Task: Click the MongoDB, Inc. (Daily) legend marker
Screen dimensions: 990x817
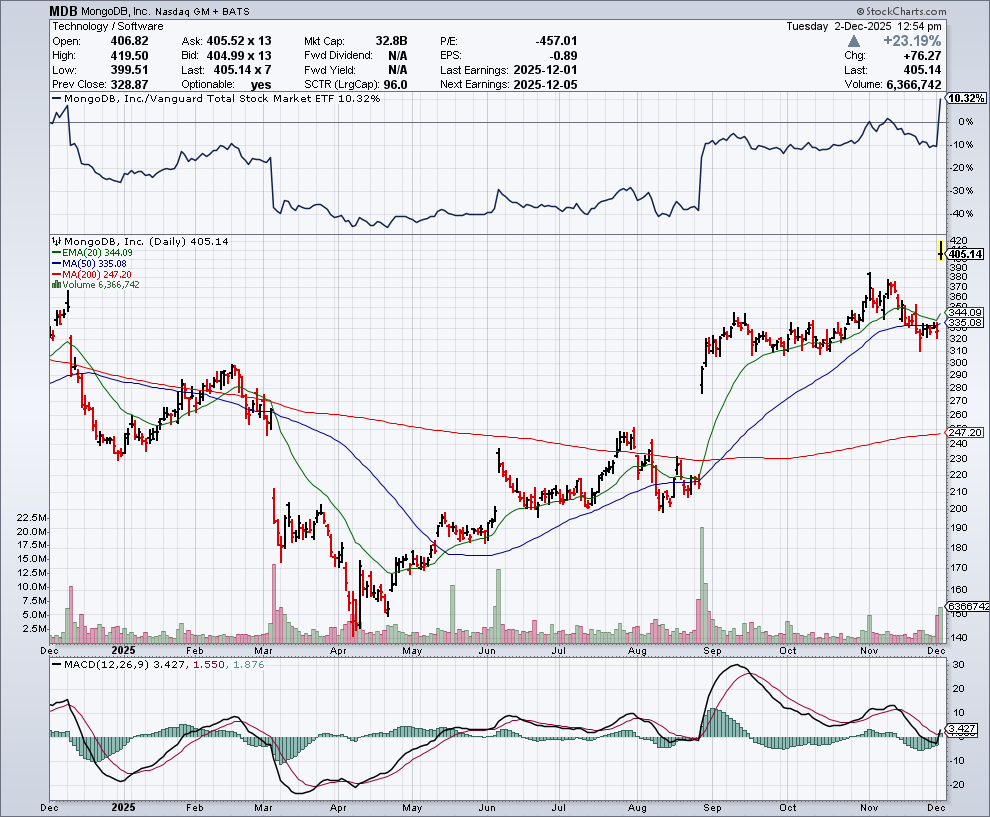Action: point(57,242)
